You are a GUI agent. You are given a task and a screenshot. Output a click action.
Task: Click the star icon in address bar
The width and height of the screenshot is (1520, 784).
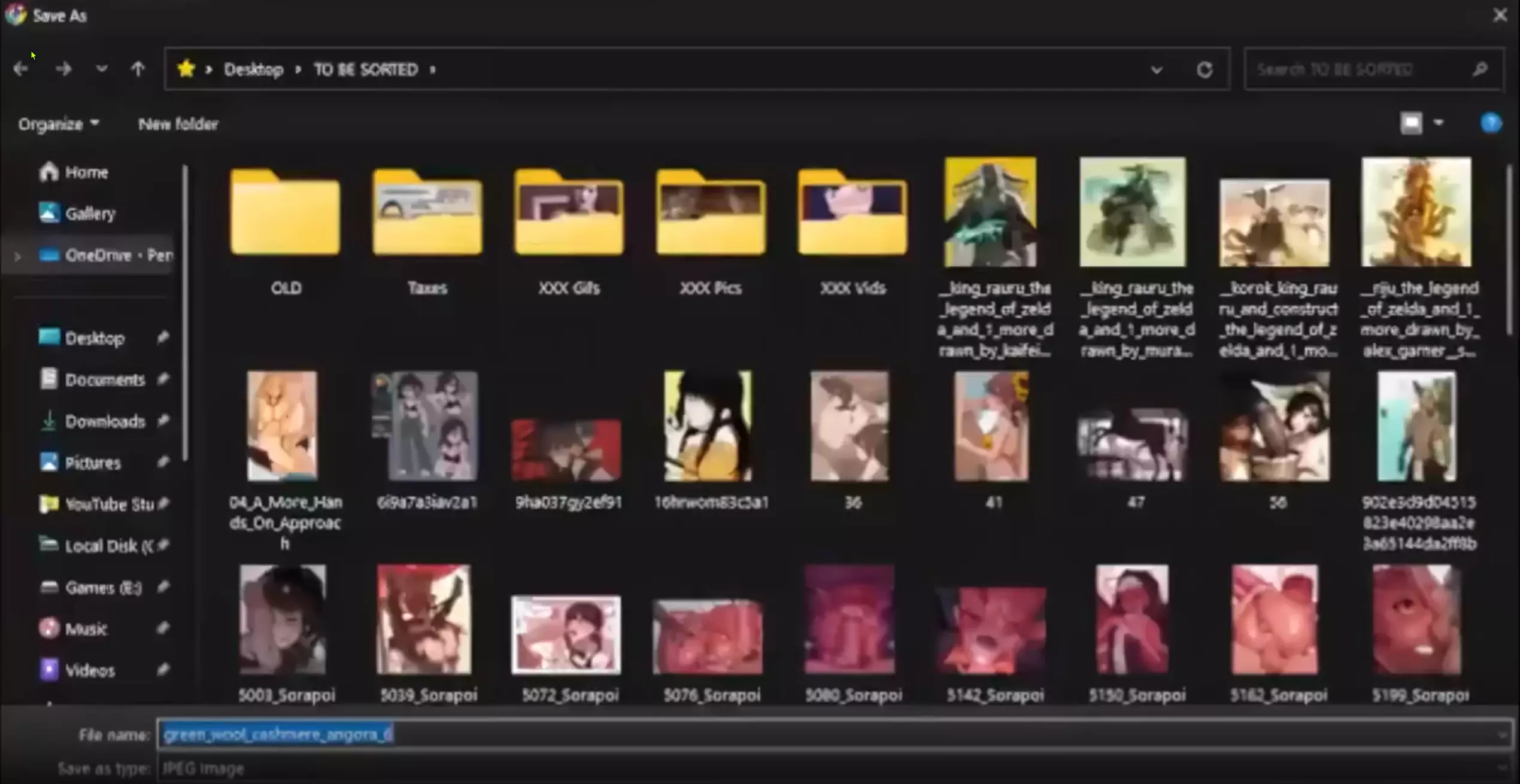[186, 69]
